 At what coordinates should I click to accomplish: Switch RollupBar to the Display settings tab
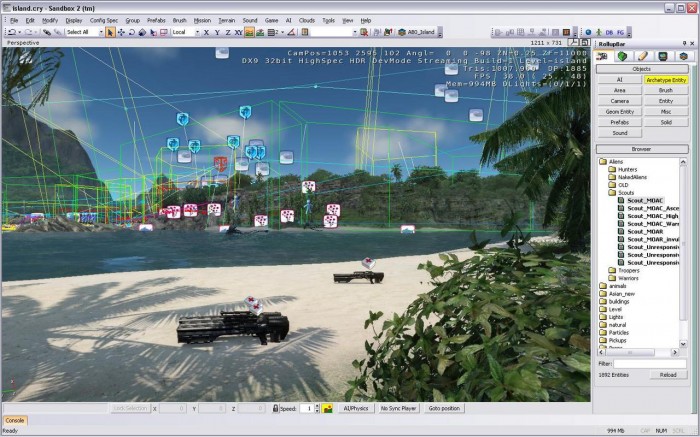[663, 56]
